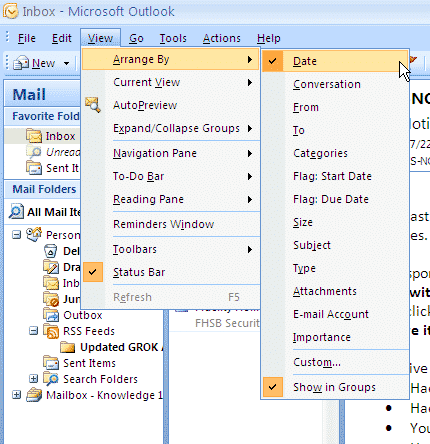Arrange messages by Conversation
Screen dimensions: 430x444
(x=335, y=84)
